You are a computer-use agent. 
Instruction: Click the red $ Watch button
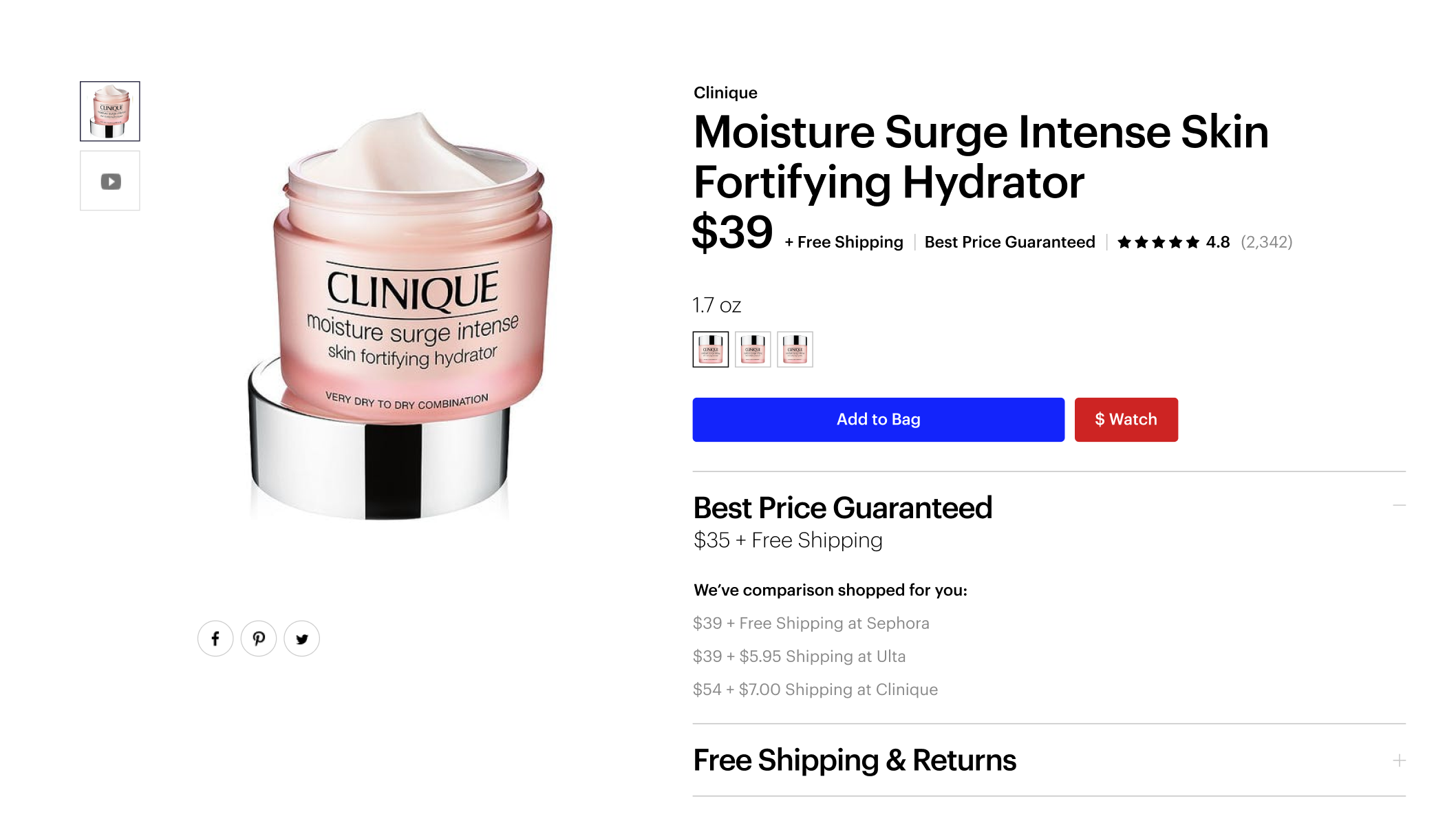click(x=1126, y=420)
